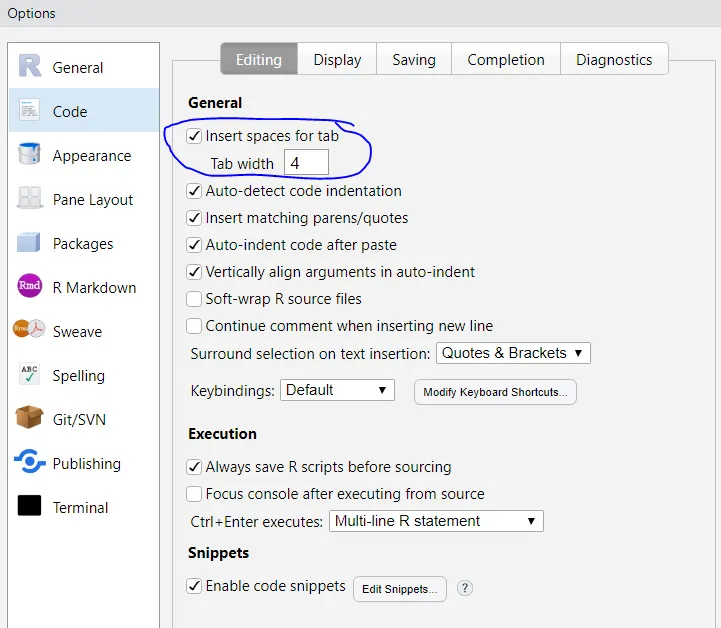Switch to the Display tab
721x628 pixels.
(x=337, y=60)
